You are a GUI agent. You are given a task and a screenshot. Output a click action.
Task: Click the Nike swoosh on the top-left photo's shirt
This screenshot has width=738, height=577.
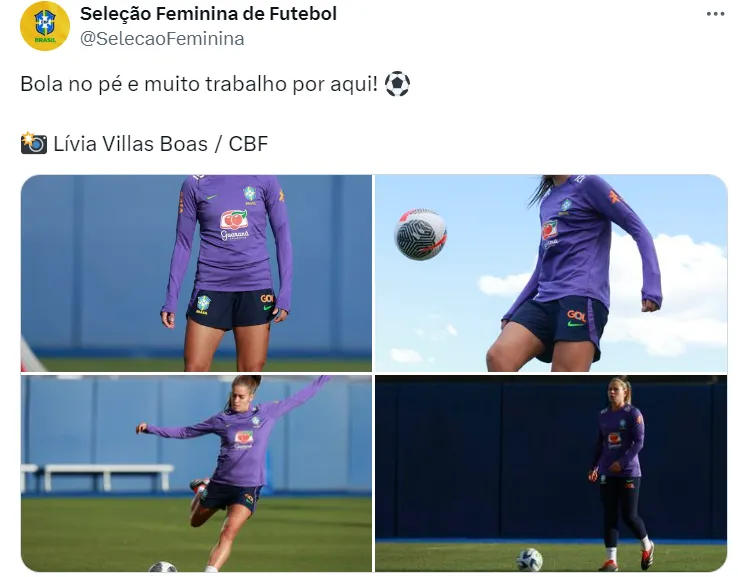[212, 197]
